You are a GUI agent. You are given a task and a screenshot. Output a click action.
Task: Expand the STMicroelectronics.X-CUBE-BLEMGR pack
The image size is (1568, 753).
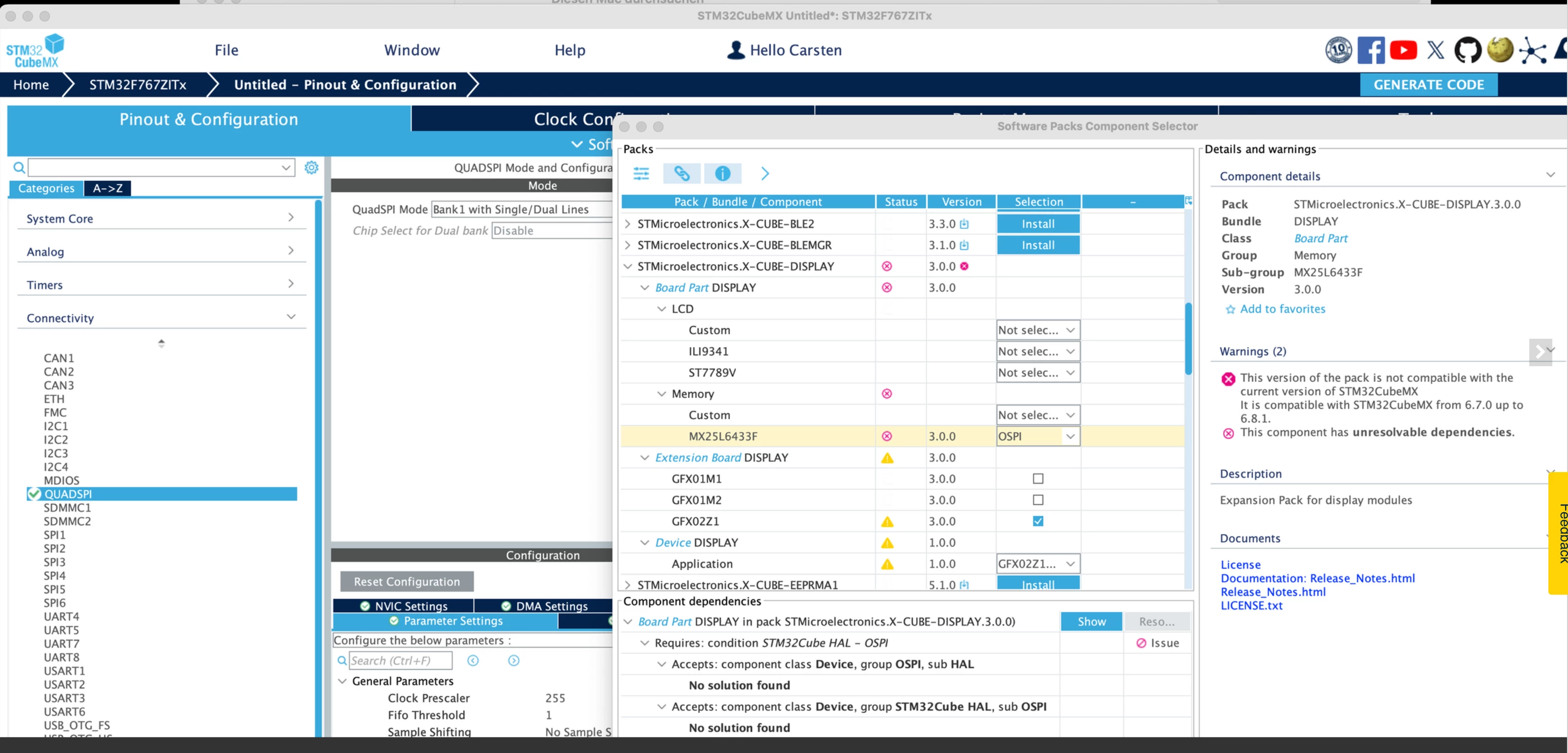click(x=627, y=245)
